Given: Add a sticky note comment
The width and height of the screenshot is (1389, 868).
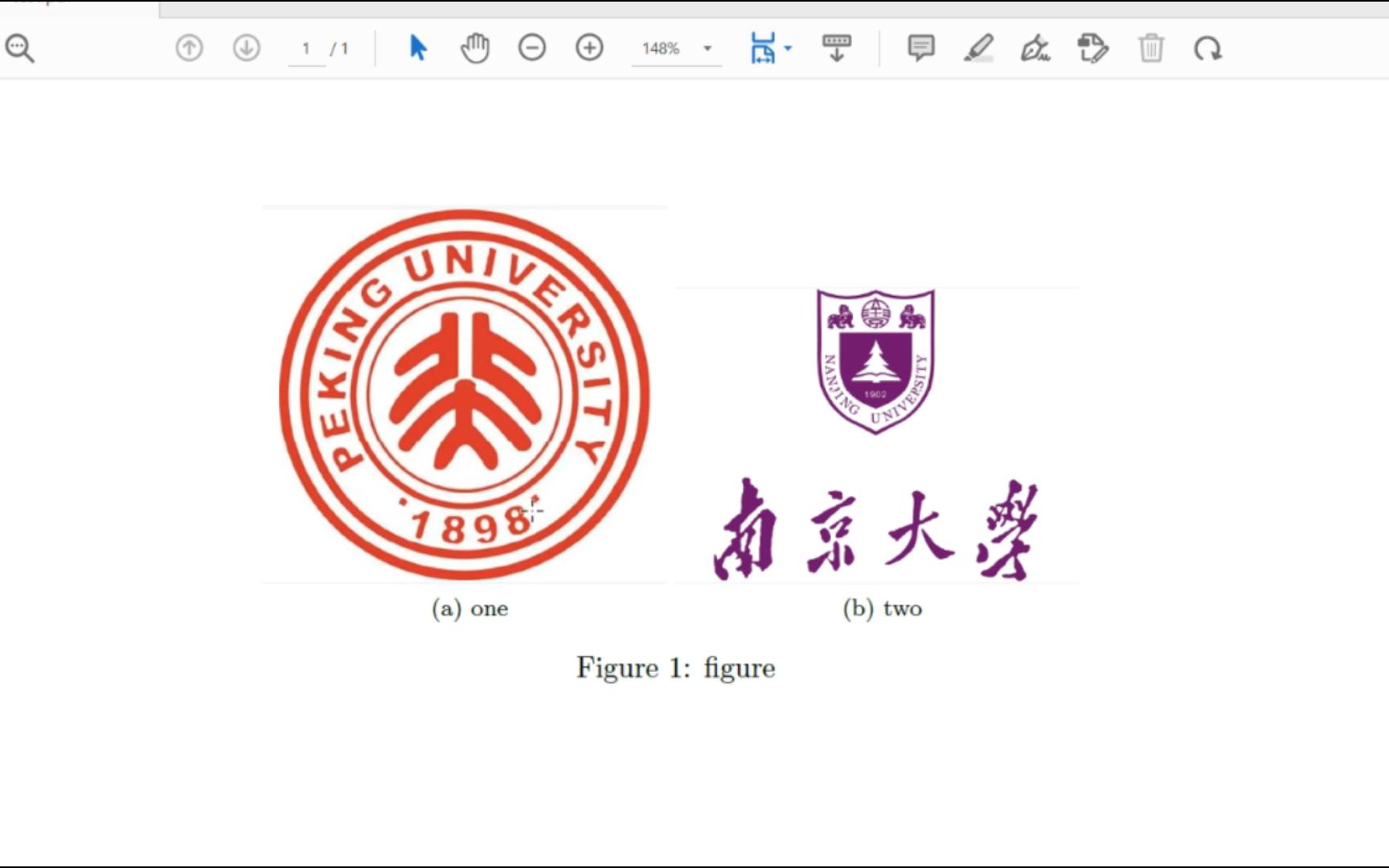Looking at the screenshot, I should pos(921,48).
